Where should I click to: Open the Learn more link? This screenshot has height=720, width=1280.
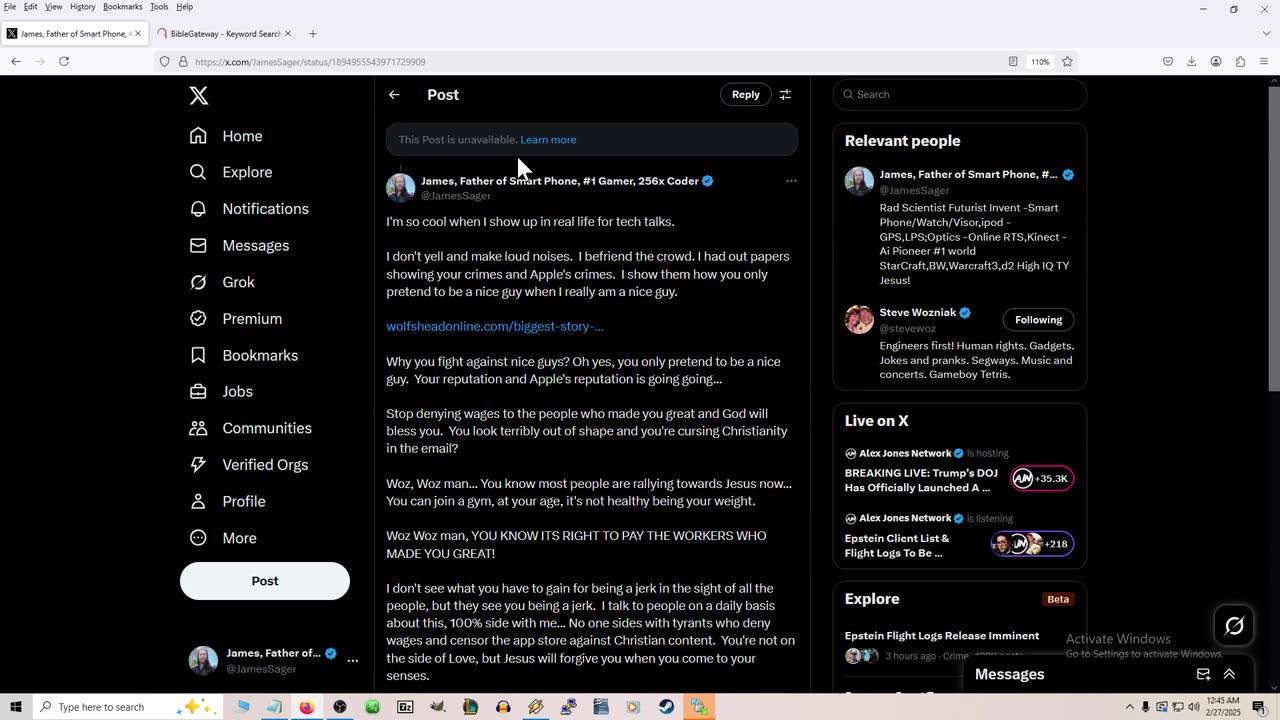point(548,140)
